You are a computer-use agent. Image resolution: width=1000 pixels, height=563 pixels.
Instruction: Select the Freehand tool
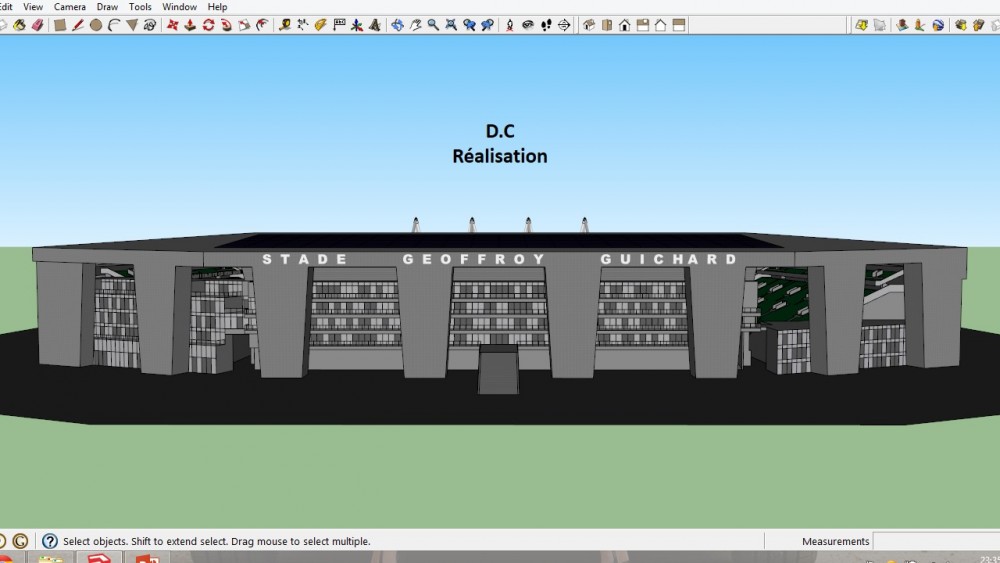tap(149, 25)
